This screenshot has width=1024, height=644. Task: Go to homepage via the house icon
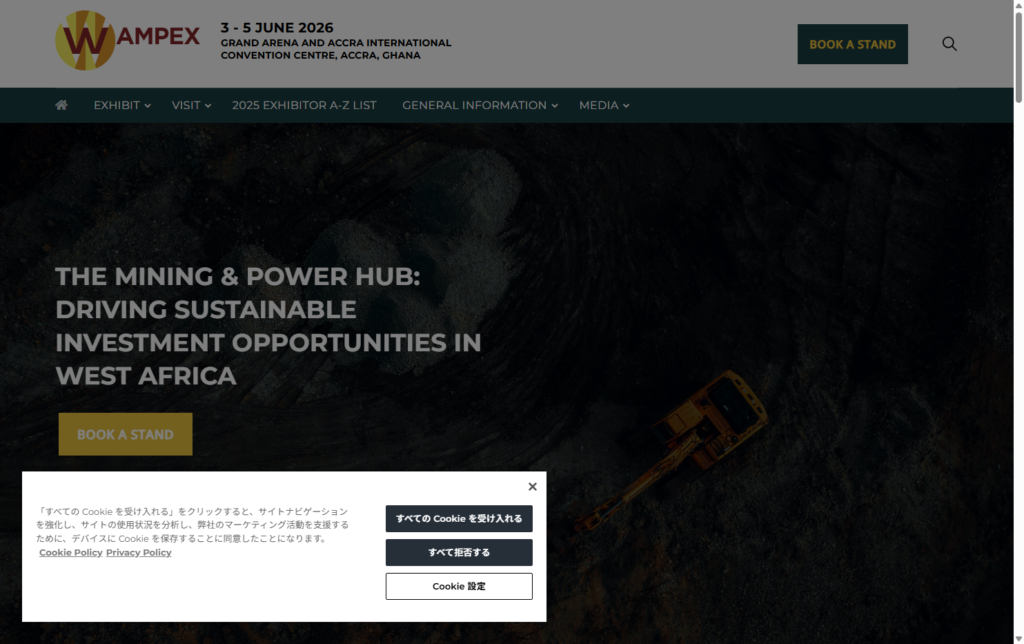(61, 105)
